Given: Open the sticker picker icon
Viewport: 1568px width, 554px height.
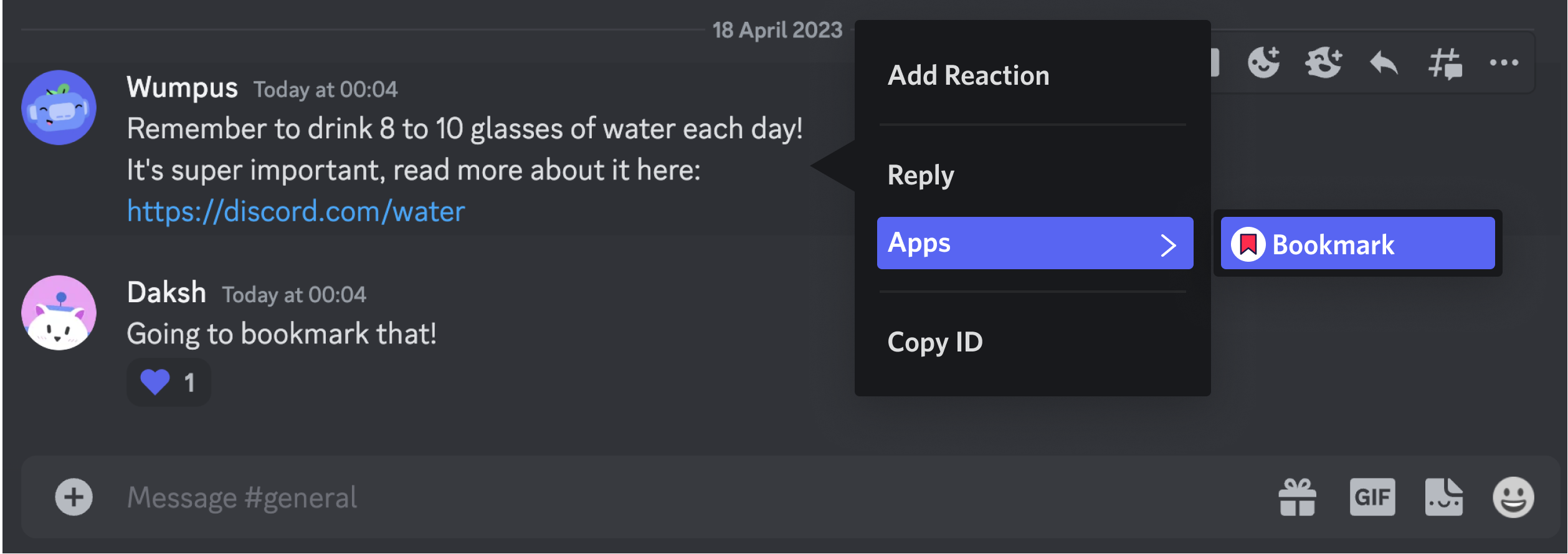Looking at the screenshot, I should pos(1443,497).
